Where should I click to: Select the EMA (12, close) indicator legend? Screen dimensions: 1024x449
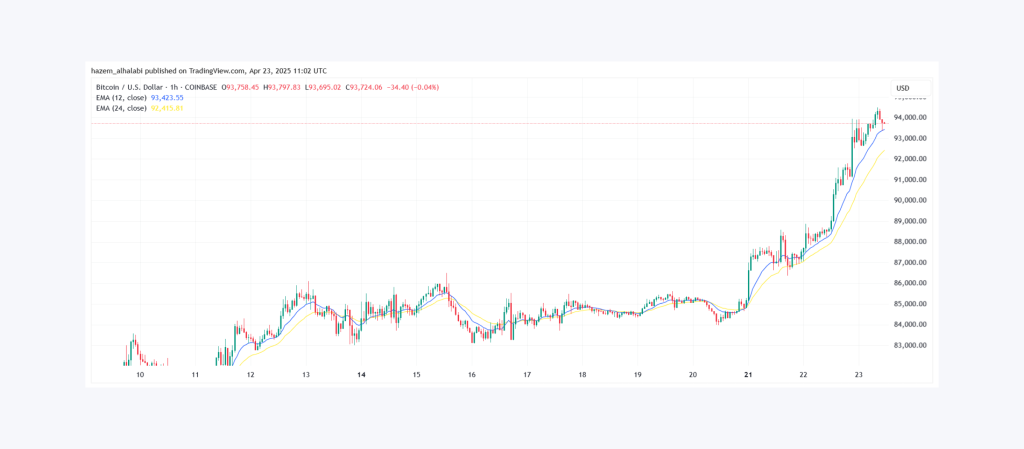click(121, 97)
